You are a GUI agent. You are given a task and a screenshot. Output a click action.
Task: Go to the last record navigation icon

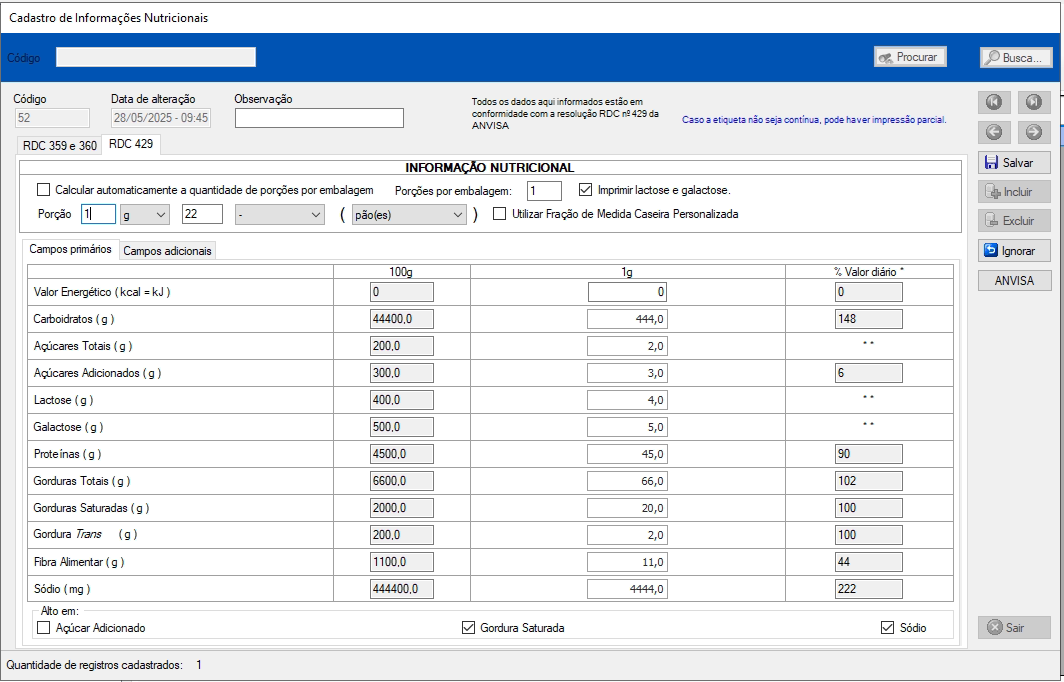point(1033,102)
